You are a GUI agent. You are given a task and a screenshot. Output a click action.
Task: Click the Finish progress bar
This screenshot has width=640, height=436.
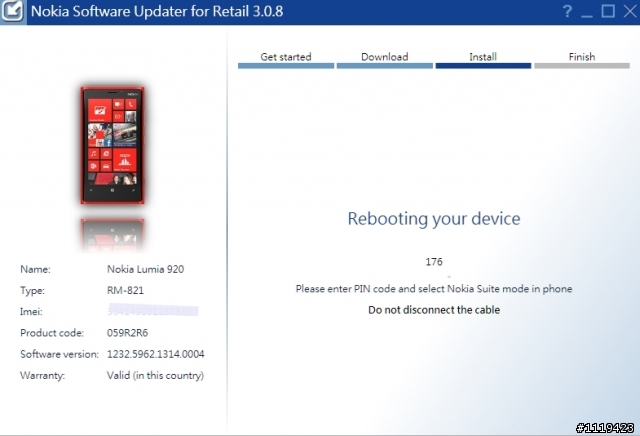[x=582, y=66]
